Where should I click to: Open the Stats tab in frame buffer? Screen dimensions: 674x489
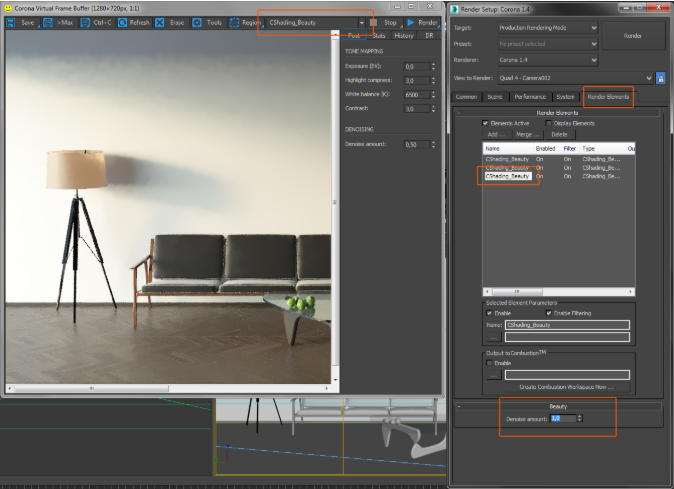tap(379, 36)
